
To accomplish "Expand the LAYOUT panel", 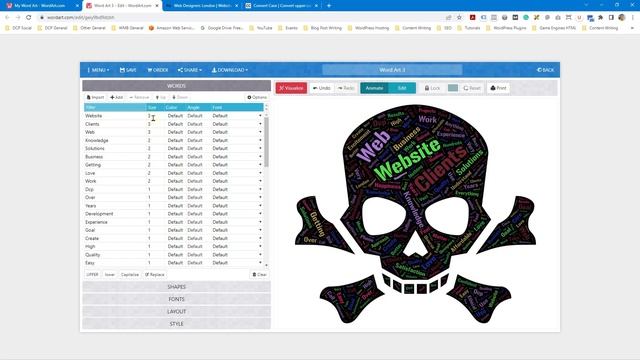I will [x=176, y=311].
